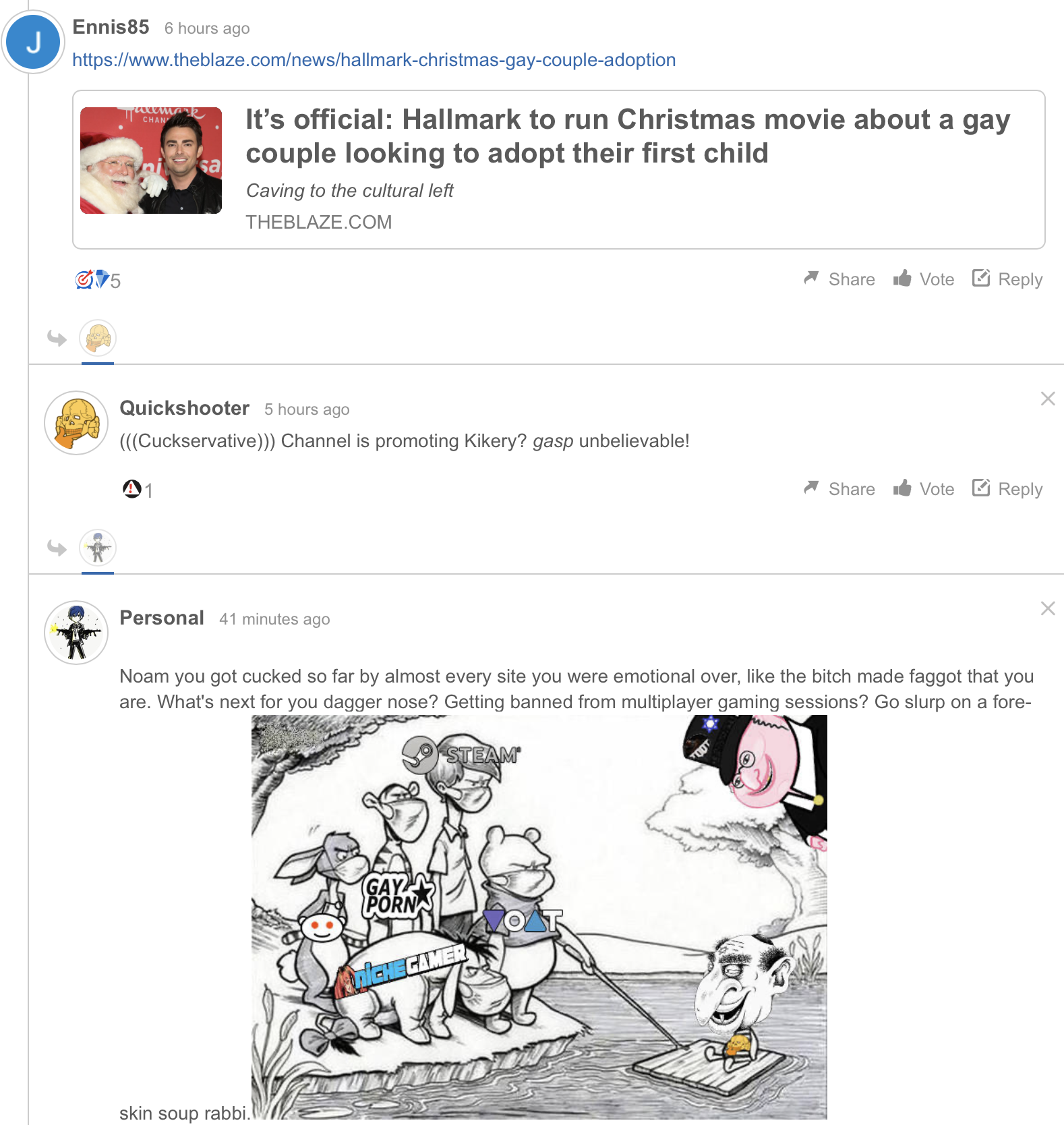Select the anime avatar reply tab
Image resolution: width=1064 pixels, height=1125 pixels.
pos(98,548)
